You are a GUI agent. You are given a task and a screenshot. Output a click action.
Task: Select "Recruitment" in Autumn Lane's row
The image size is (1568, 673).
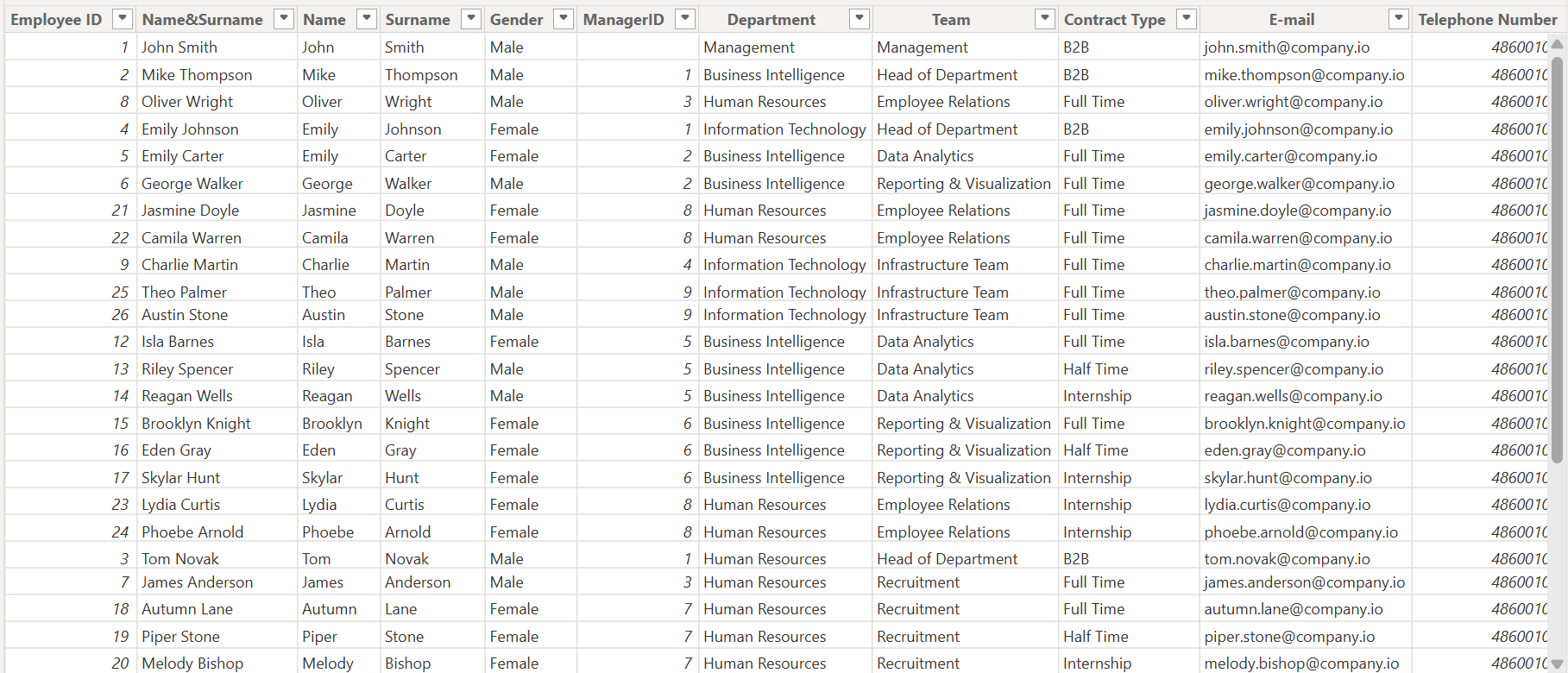pyautogui.click(x=965, y=609)
